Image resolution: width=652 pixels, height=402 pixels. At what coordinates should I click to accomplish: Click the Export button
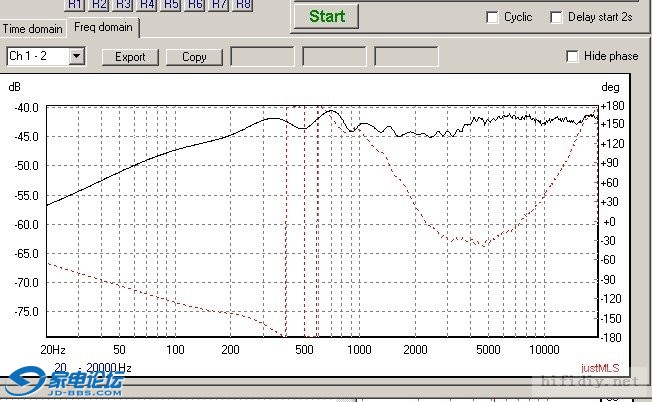[130, 57]
